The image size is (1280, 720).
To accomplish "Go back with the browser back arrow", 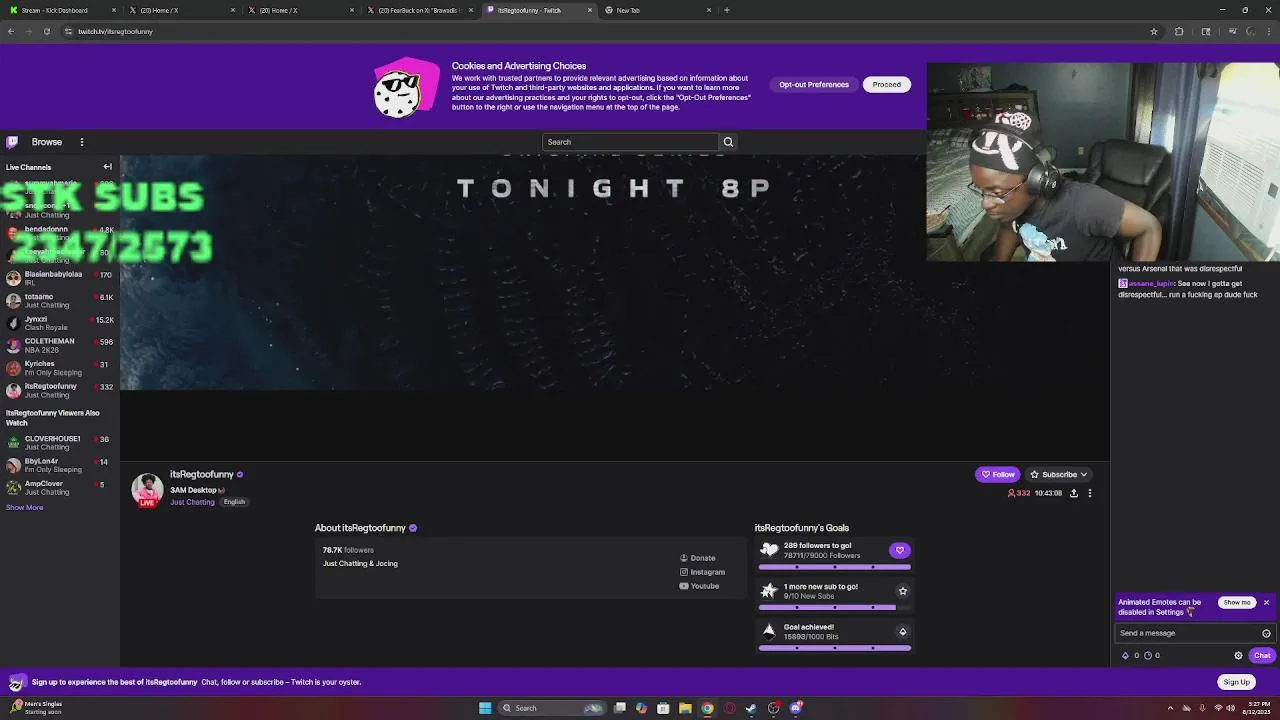I will tap(10, 31).
